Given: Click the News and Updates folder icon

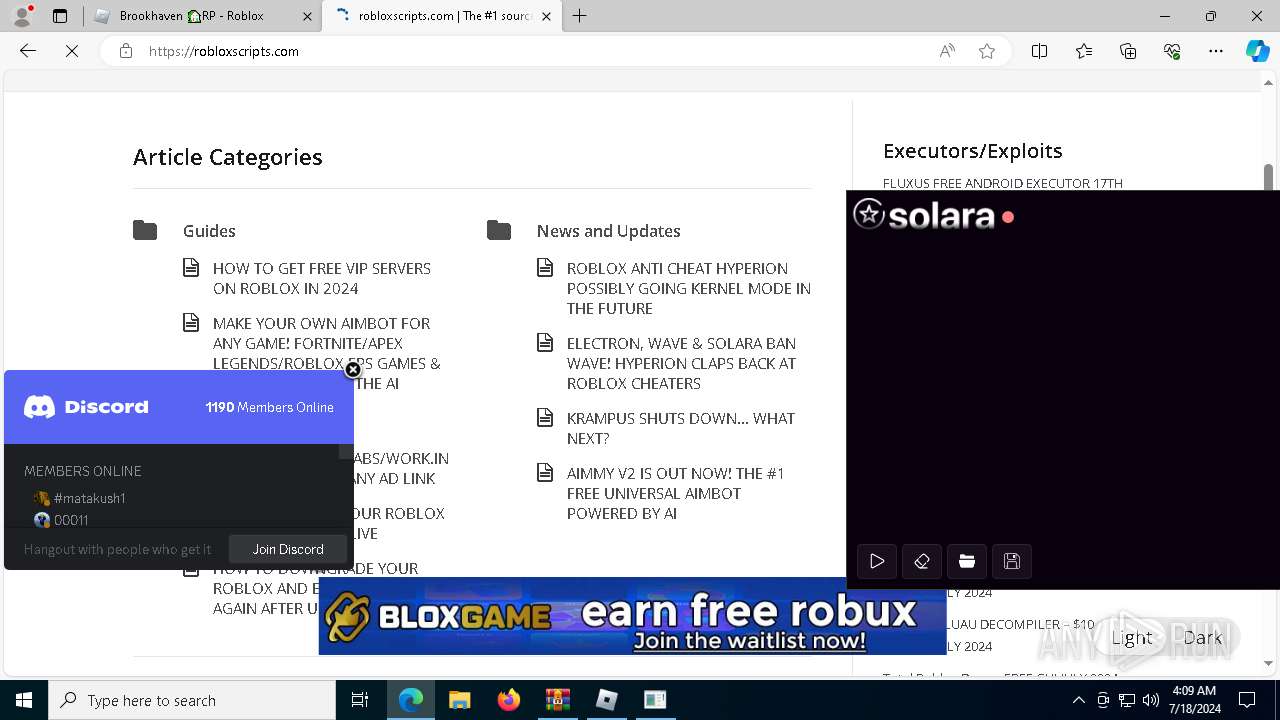Looking at the screenshot, I should (499, 231).
